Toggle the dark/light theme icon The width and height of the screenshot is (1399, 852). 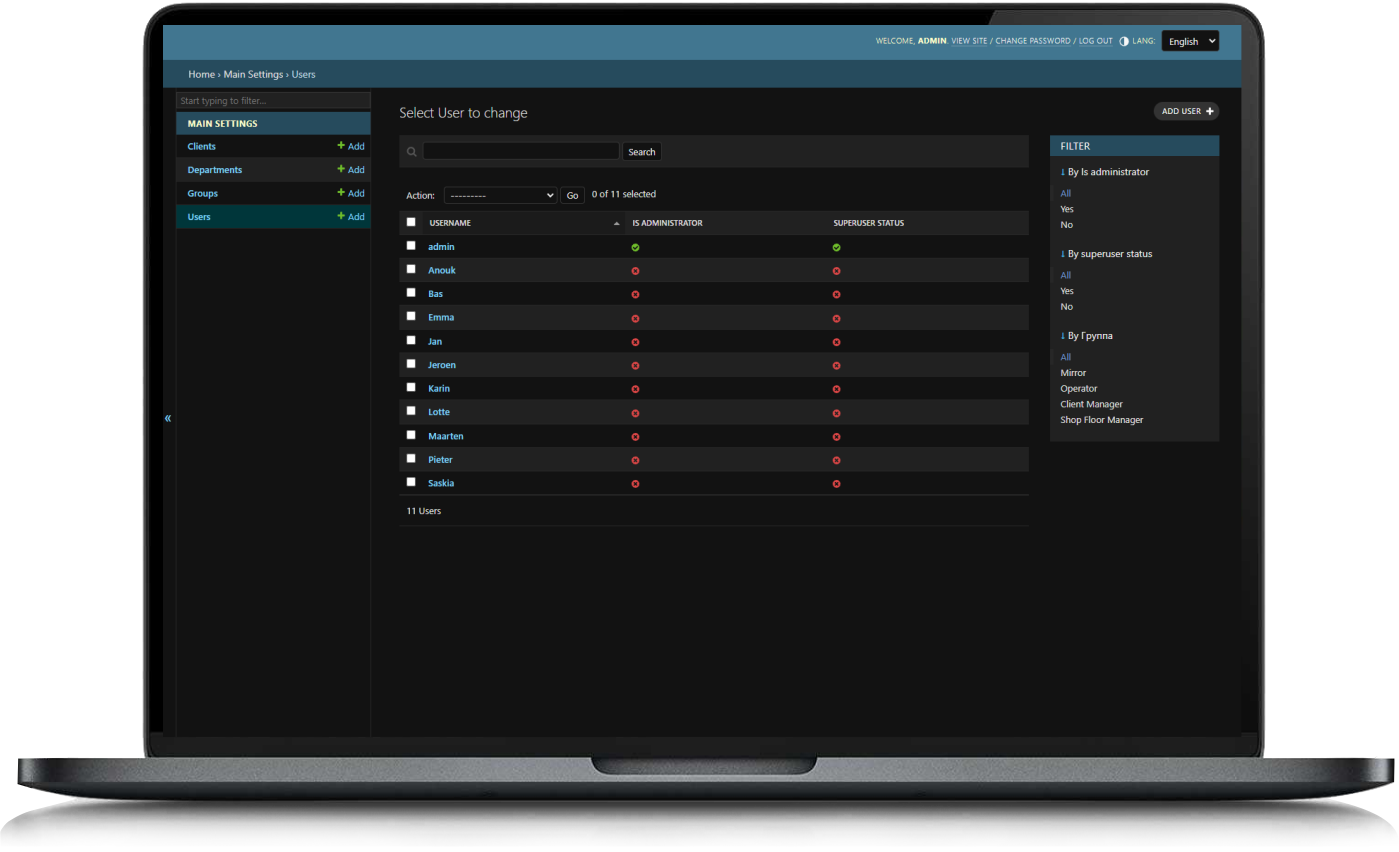[x=1124, y=42]
